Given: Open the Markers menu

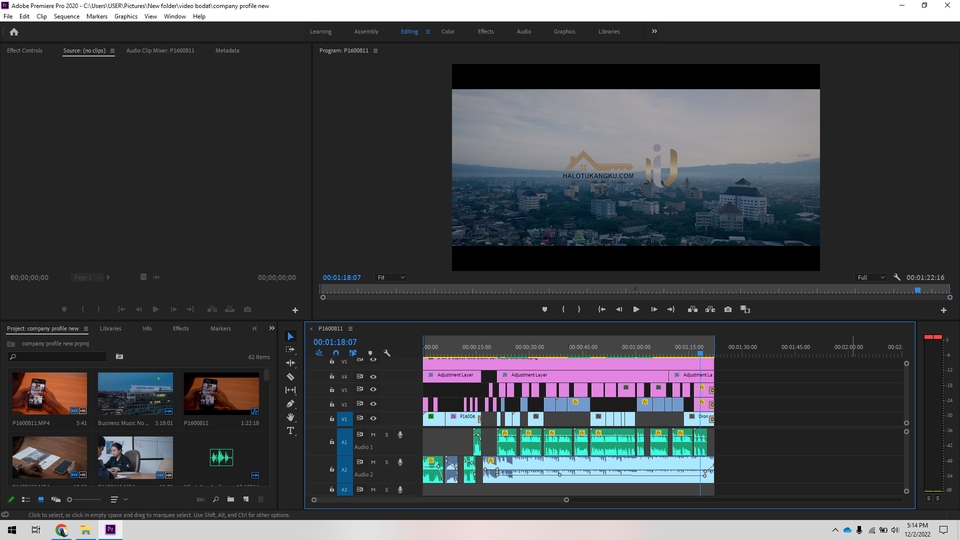Looking at the screenshot, I should pos(97,17).
